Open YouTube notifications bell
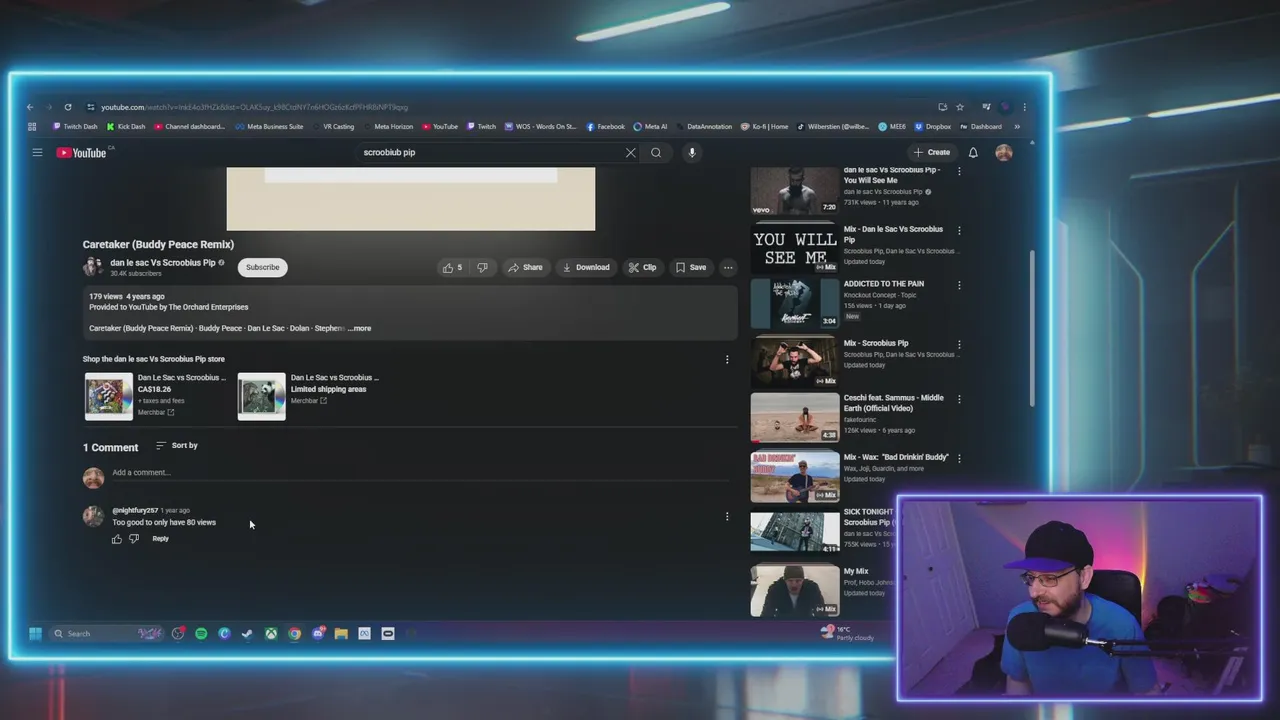Viewport: 1280px width, 720px height. tap(973, 153)
